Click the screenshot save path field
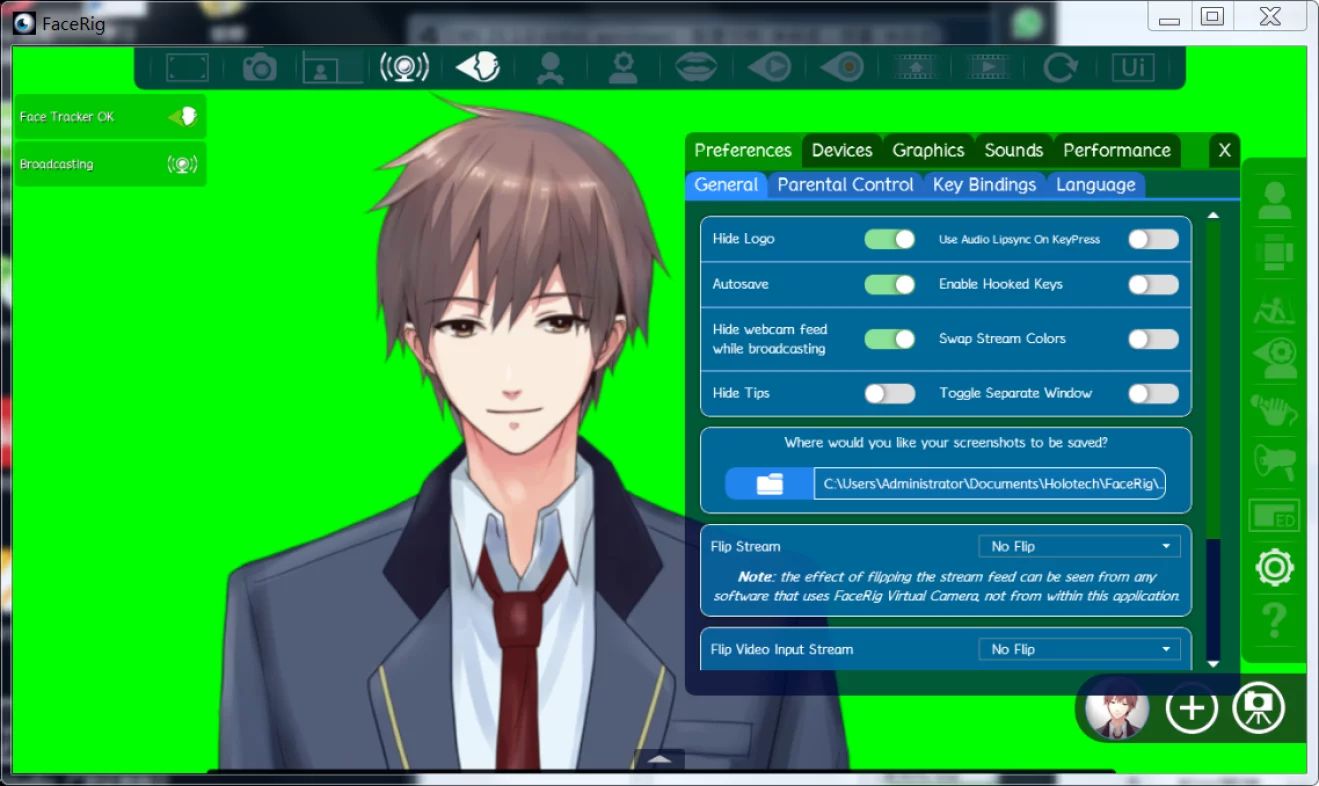The width and height of the screenshot is (1319, 786). point(989,484)
